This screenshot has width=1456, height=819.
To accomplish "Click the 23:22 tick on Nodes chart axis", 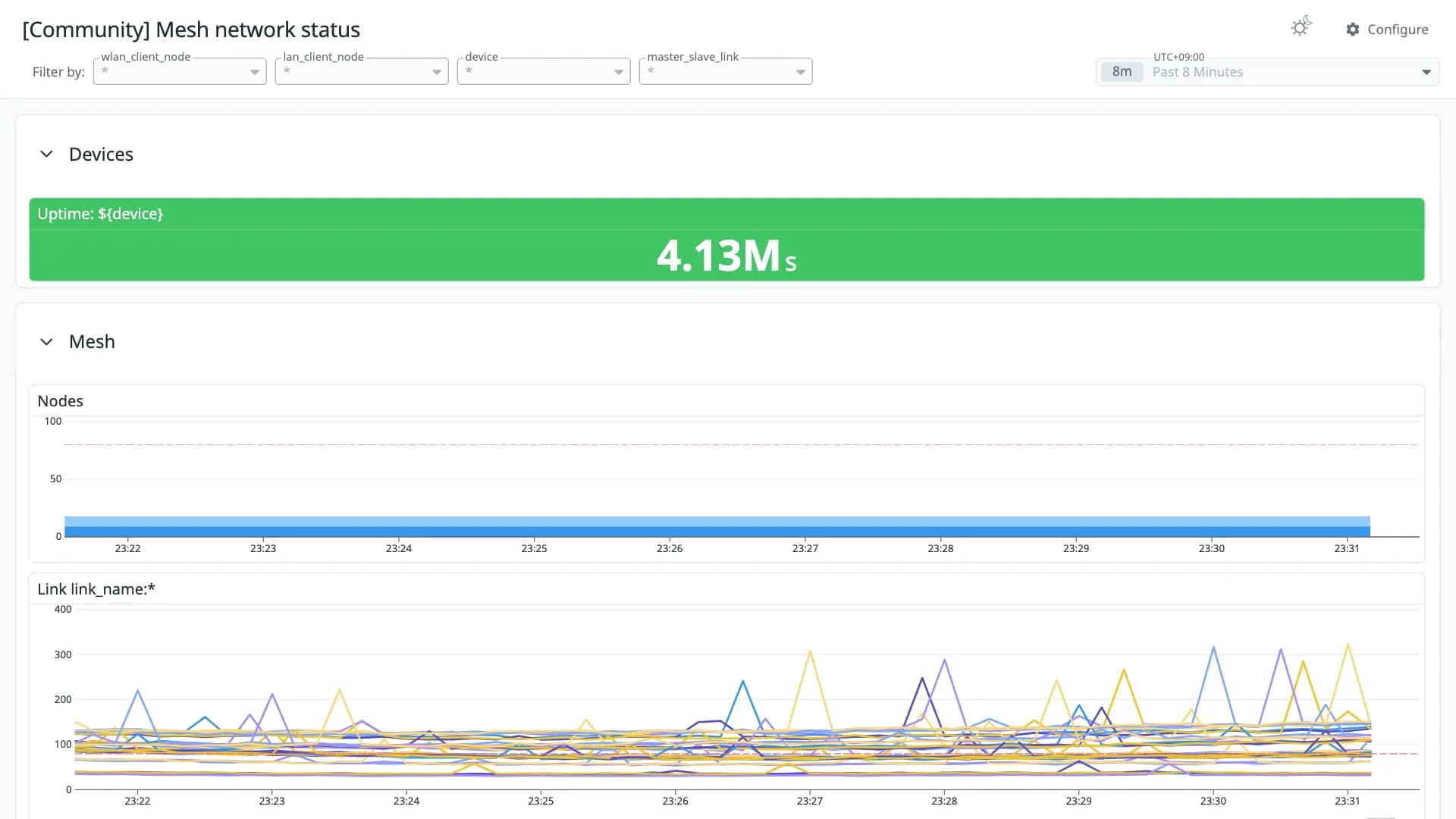I will point(127,548).
